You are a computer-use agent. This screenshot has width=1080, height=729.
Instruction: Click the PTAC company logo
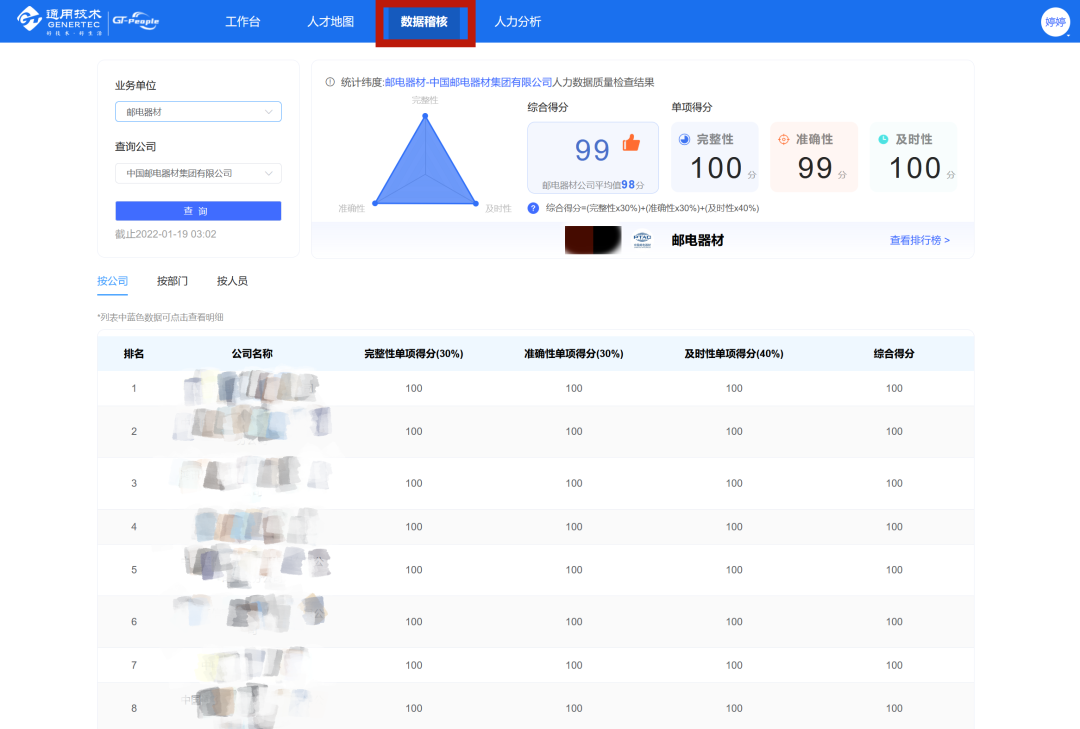coord(642,240)
